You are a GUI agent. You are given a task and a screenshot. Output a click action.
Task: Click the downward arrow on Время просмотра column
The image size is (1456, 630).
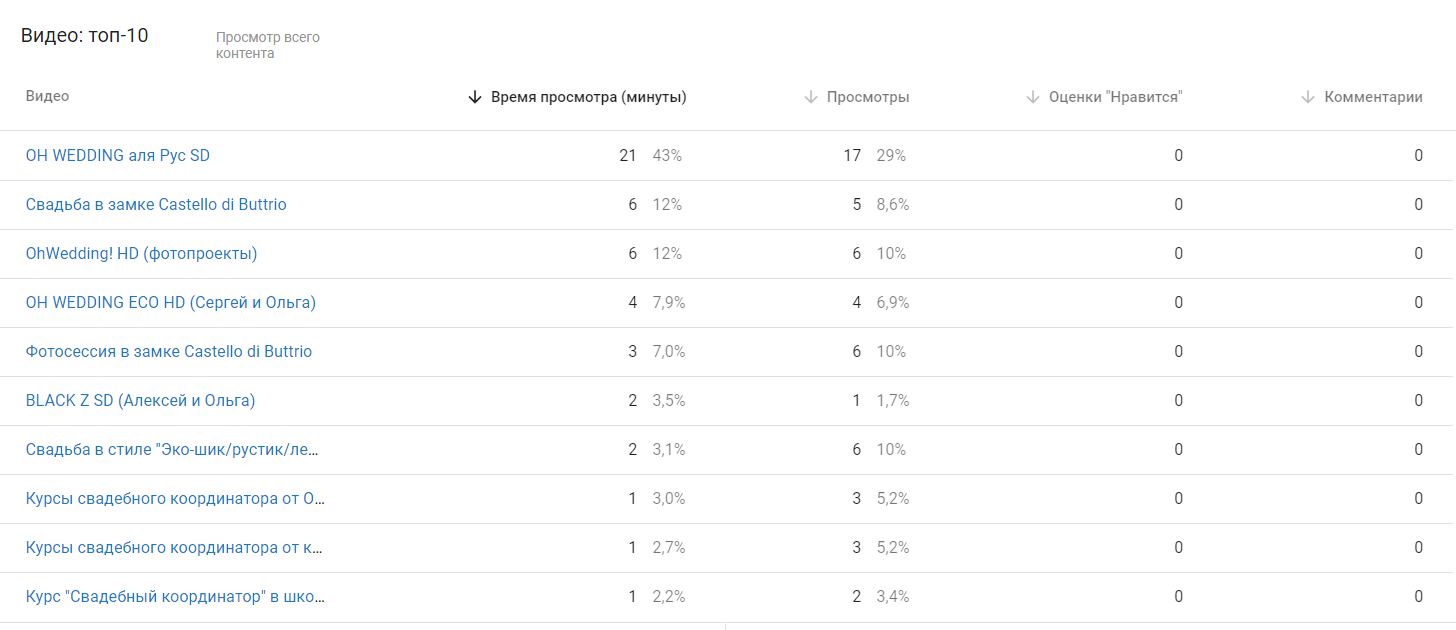point(473,97)
